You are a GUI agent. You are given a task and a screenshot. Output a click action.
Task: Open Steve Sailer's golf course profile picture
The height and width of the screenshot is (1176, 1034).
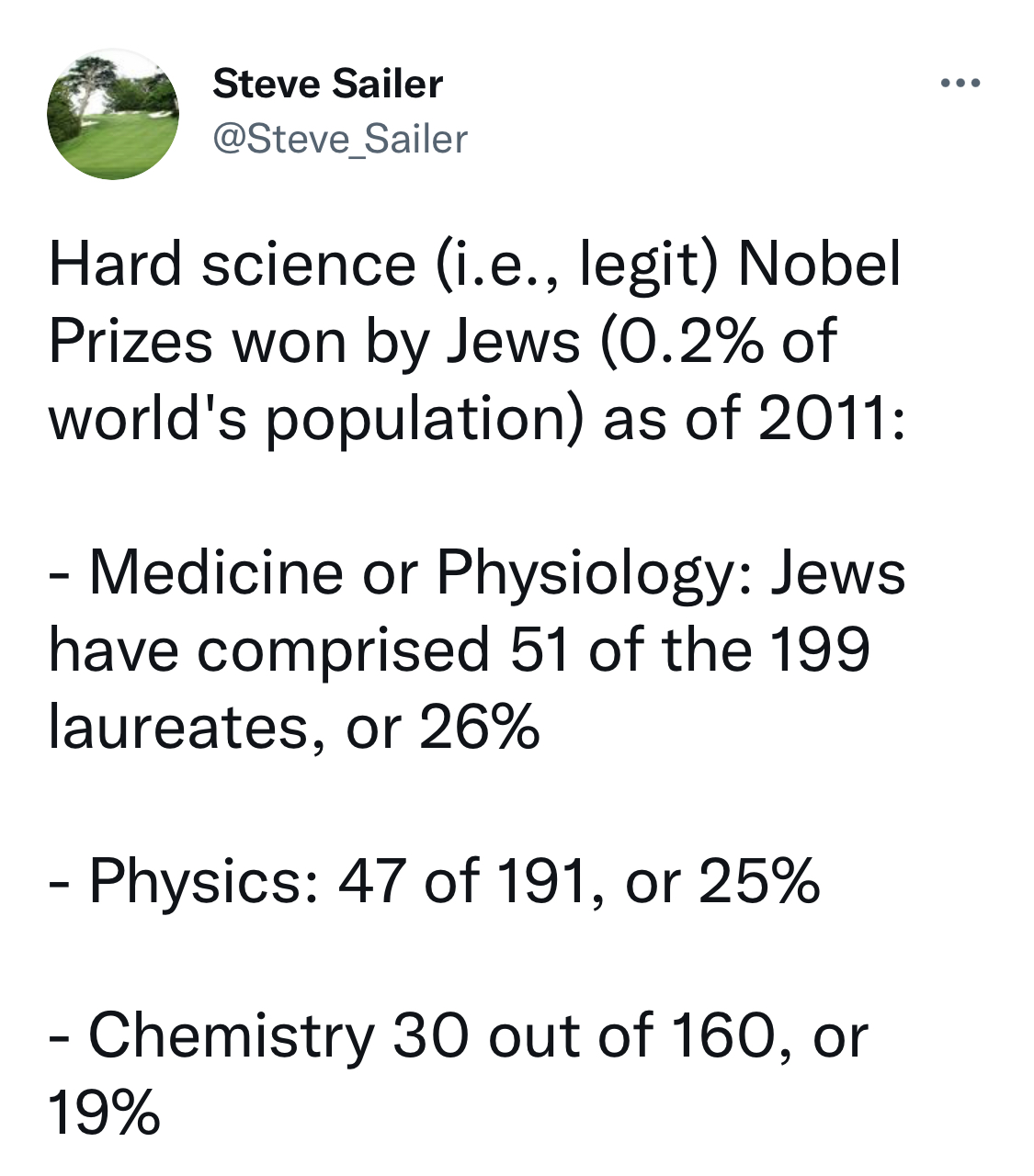click(113, 114)
